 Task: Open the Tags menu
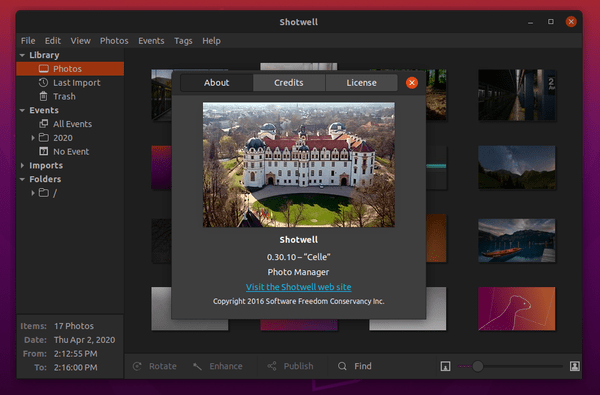point(183,41)
